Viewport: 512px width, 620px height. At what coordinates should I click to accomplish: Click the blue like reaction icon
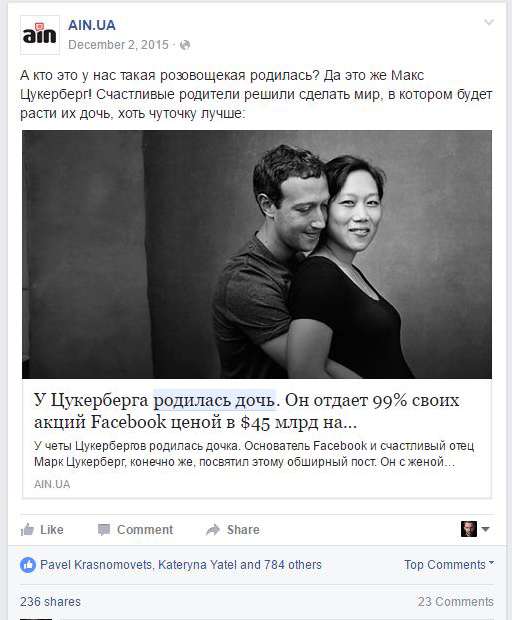28,565
